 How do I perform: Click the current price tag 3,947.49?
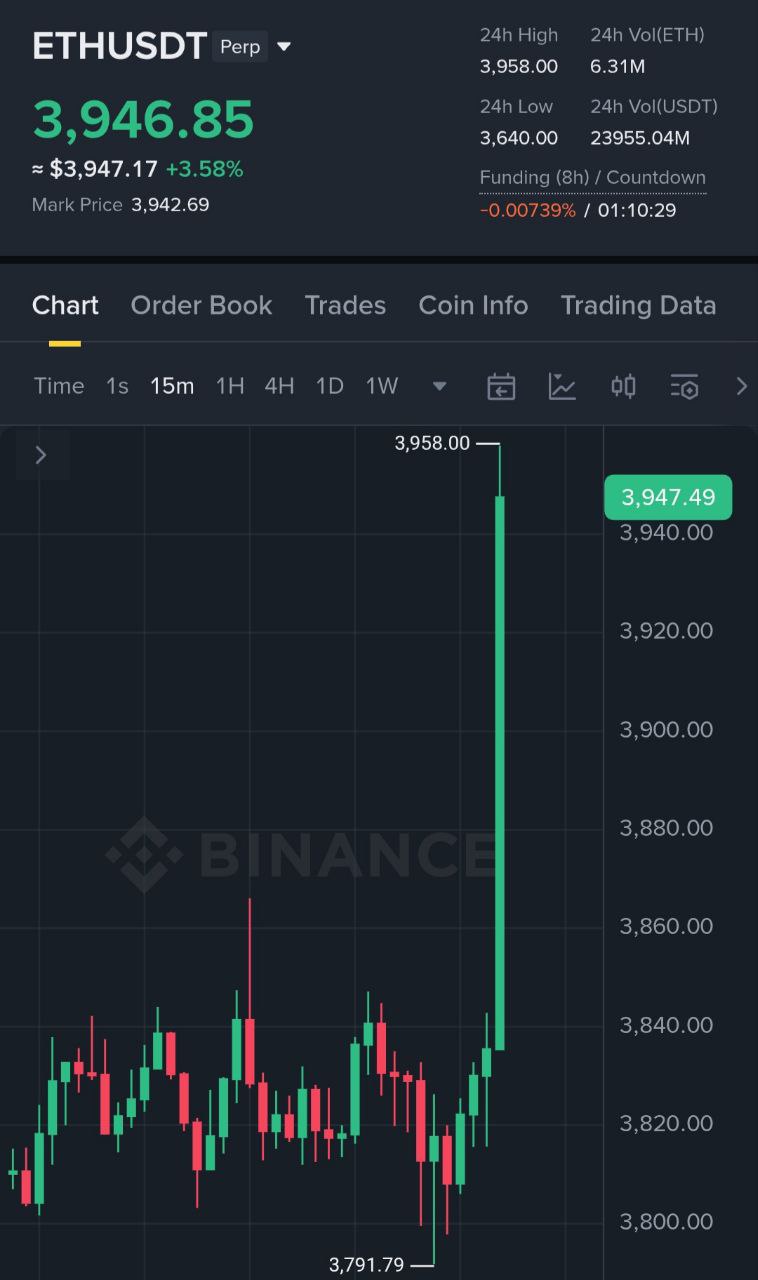click(668, 497)
